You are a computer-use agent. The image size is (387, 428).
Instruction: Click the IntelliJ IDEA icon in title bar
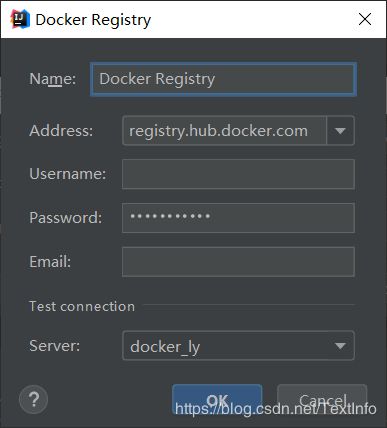pyautogui.click(x=20, y=19)
